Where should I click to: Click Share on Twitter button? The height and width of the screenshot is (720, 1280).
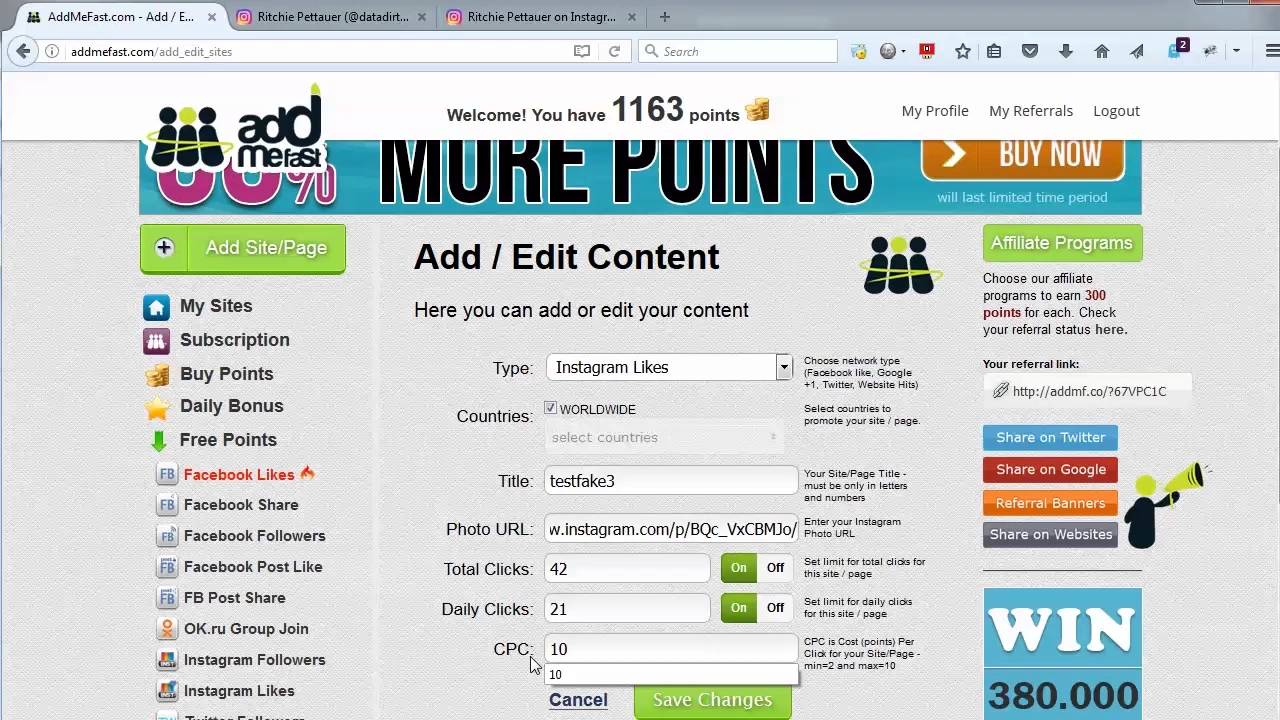(1050, 437)
